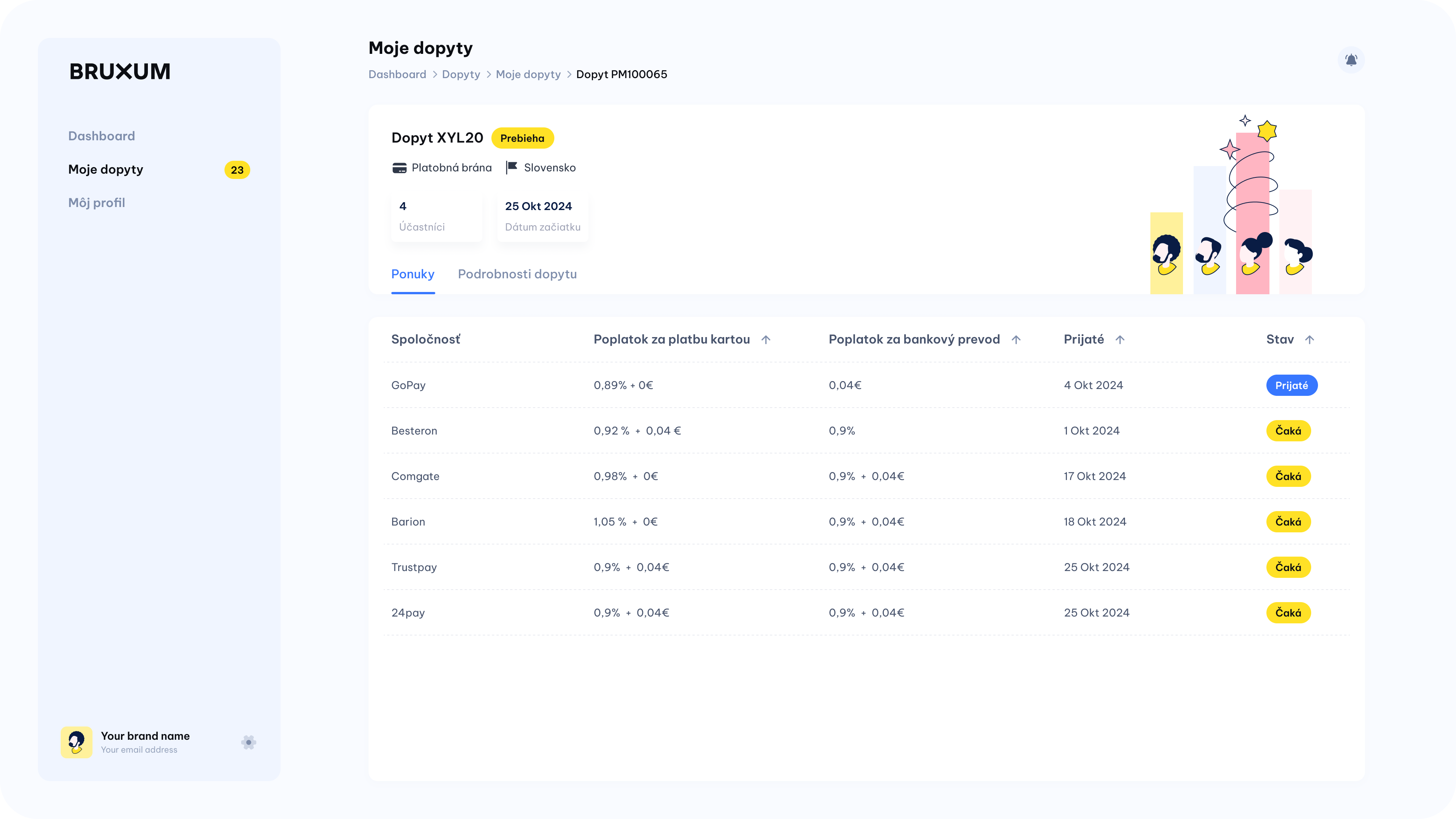The image size is (1456, 819).
Task: Click the Prijaté status badge for GoPay
Action: point(1291,386)
